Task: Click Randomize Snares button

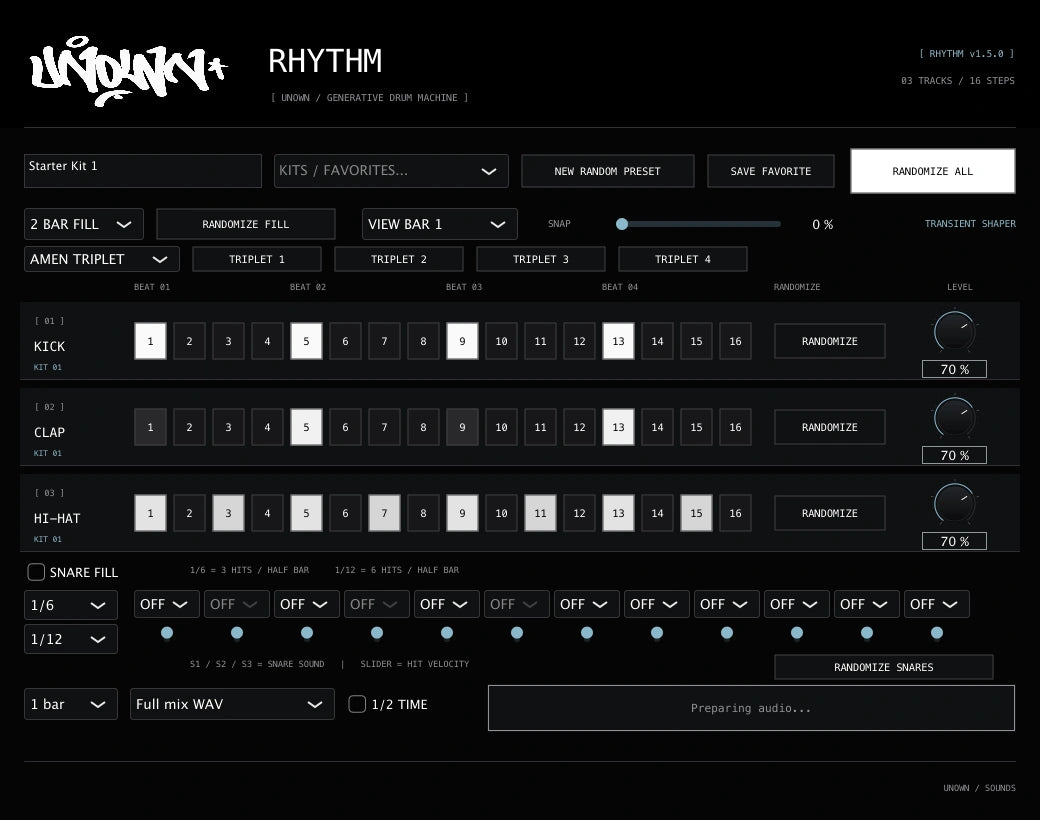Action: pyautogui.click(x=883, y=667)
